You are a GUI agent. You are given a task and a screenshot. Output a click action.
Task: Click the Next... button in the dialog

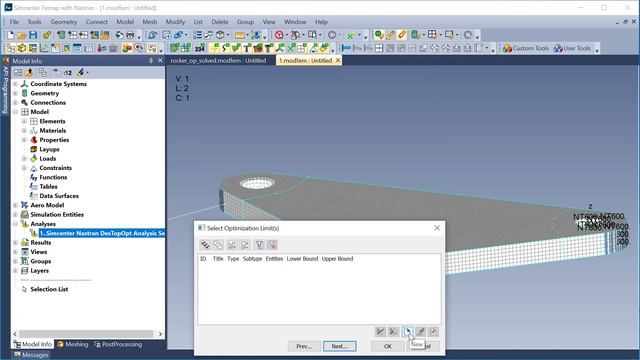(340, 346)
